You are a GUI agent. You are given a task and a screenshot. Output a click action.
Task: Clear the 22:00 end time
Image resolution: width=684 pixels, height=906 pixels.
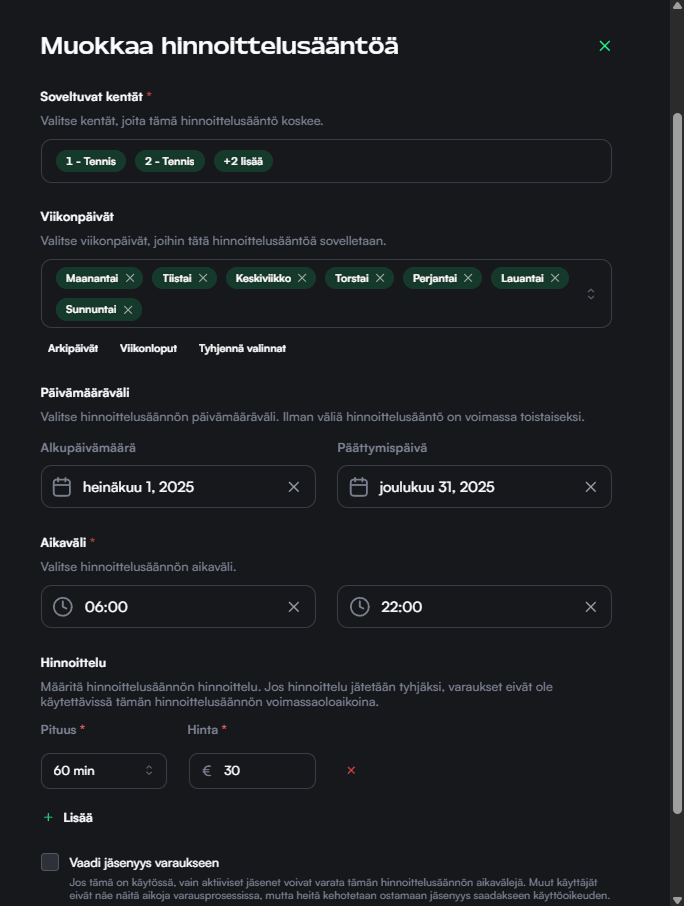(x=590, y=607)
